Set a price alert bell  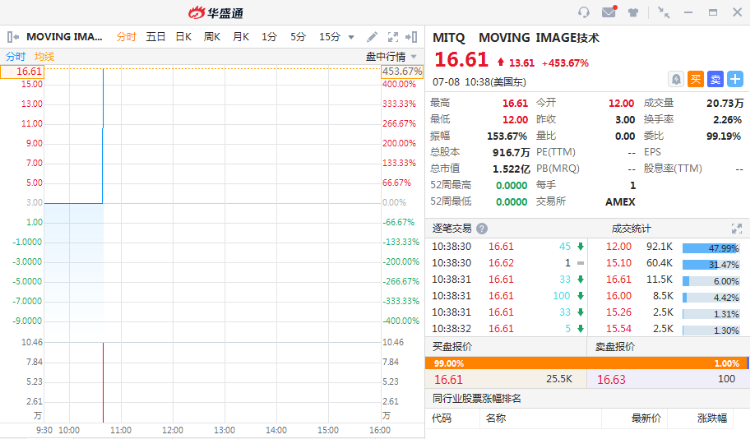(x=677, y=78)
